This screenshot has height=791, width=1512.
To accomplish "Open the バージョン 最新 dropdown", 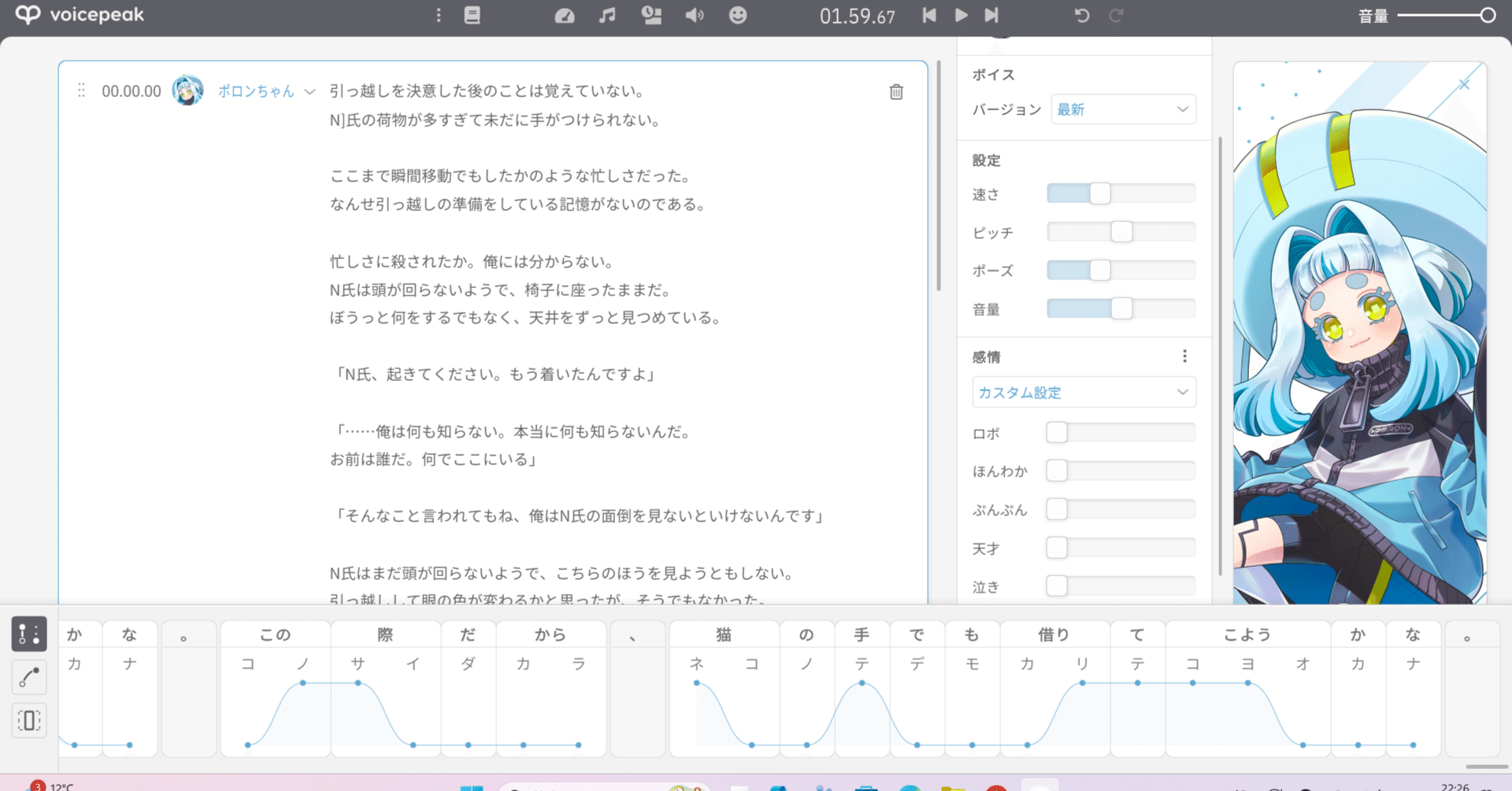I will pos(1123,109).
